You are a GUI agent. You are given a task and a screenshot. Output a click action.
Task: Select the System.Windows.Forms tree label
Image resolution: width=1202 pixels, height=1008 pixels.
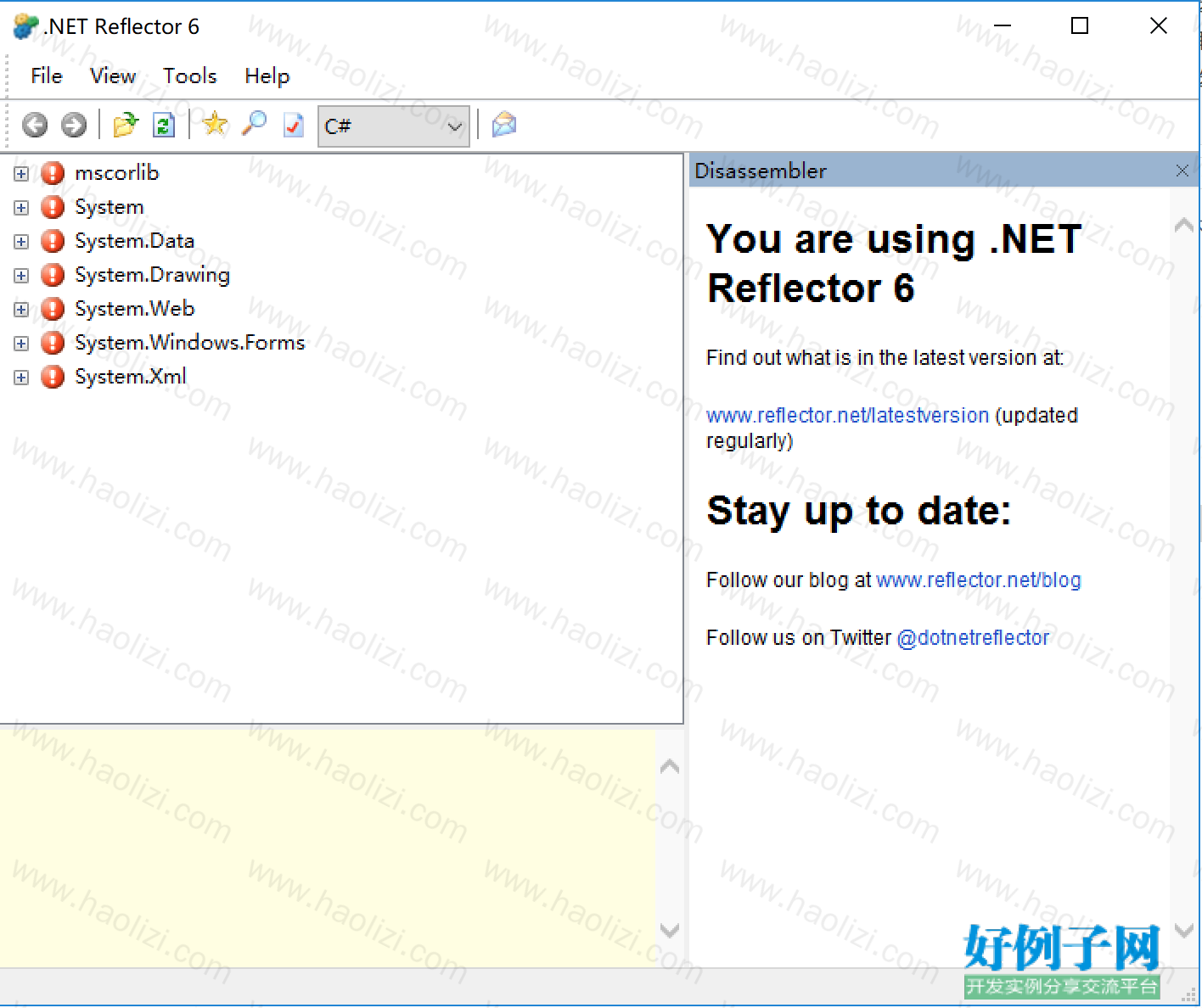pos(190,343)
